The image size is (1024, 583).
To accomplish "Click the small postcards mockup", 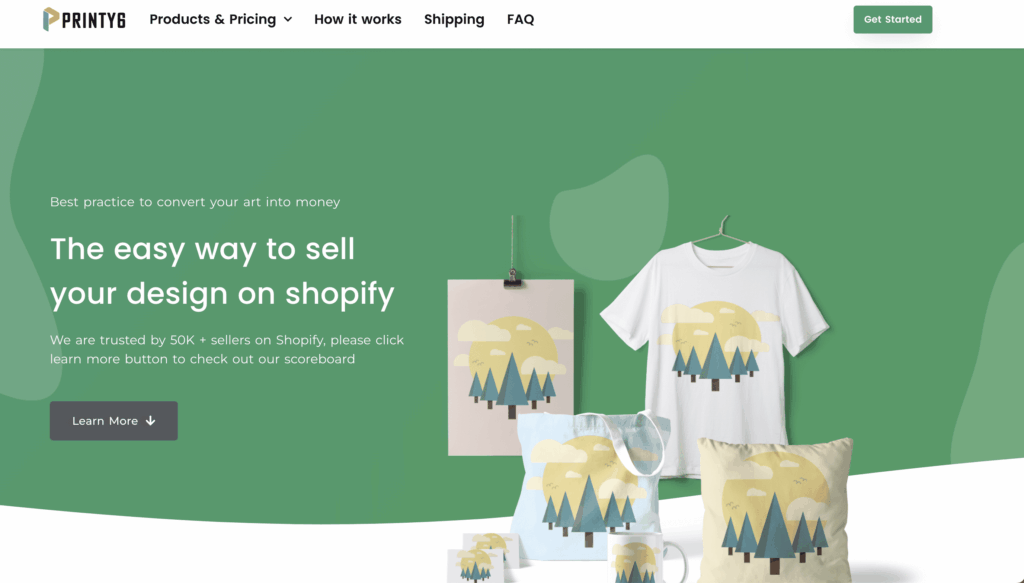I will coord(482,558).
